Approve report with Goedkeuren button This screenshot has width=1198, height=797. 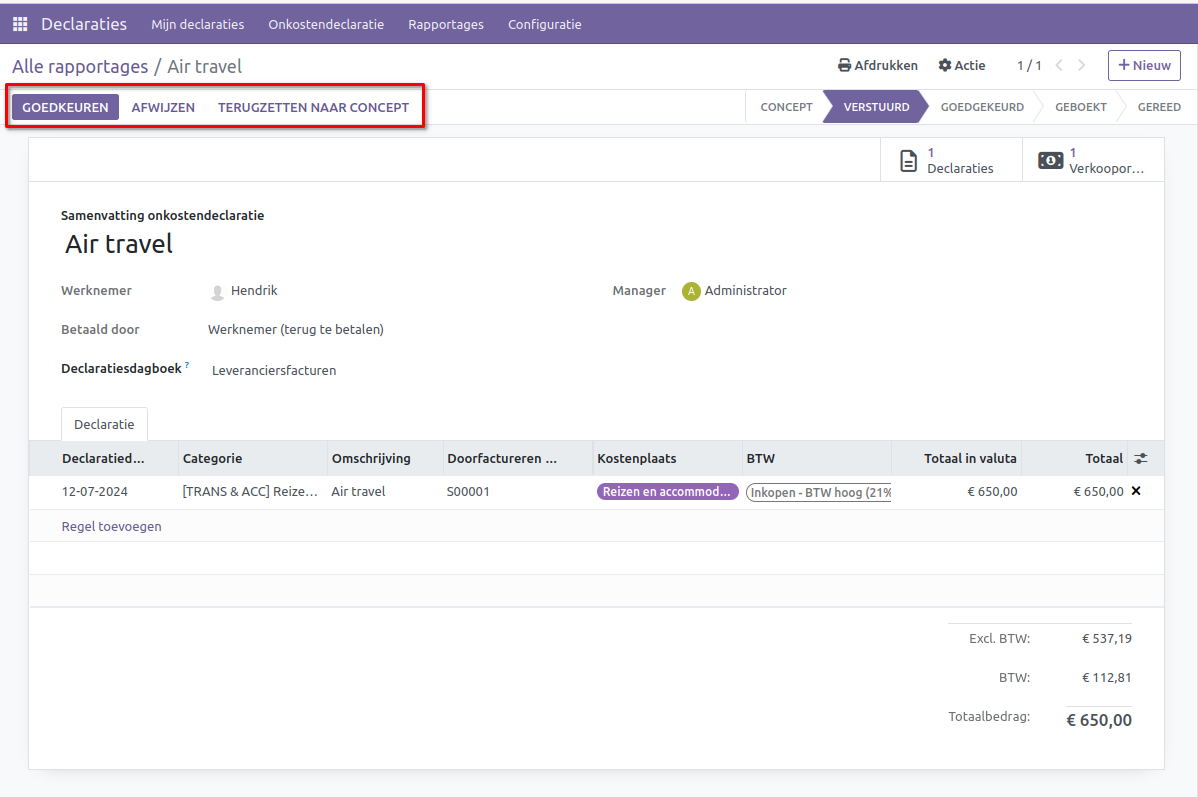click(65, 107)
